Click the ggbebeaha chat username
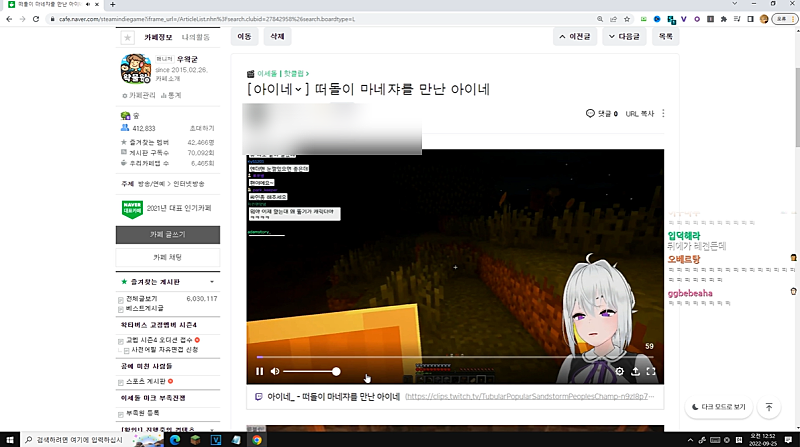This screenshot has width=800, height=447. [690, 293]
